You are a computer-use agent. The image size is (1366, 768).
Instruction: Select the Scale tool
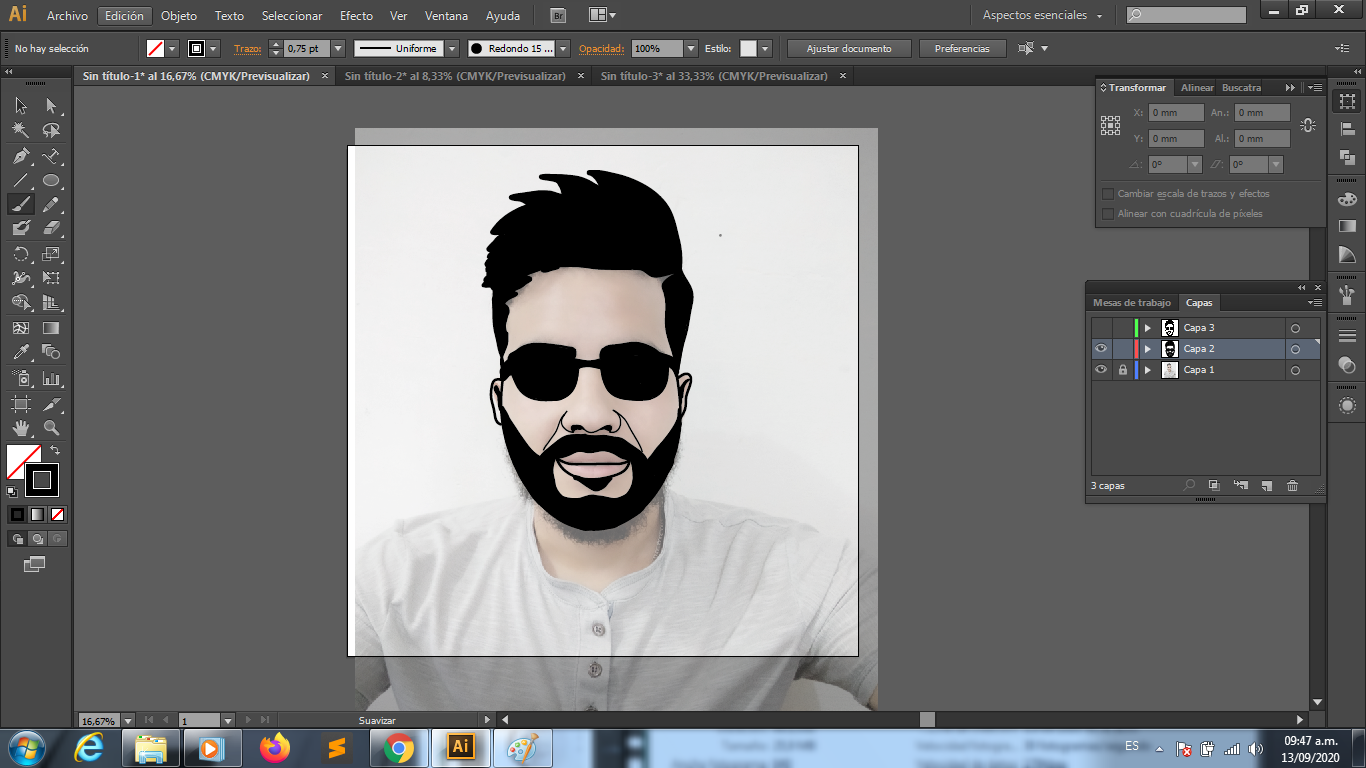click(x=51, y=254)
